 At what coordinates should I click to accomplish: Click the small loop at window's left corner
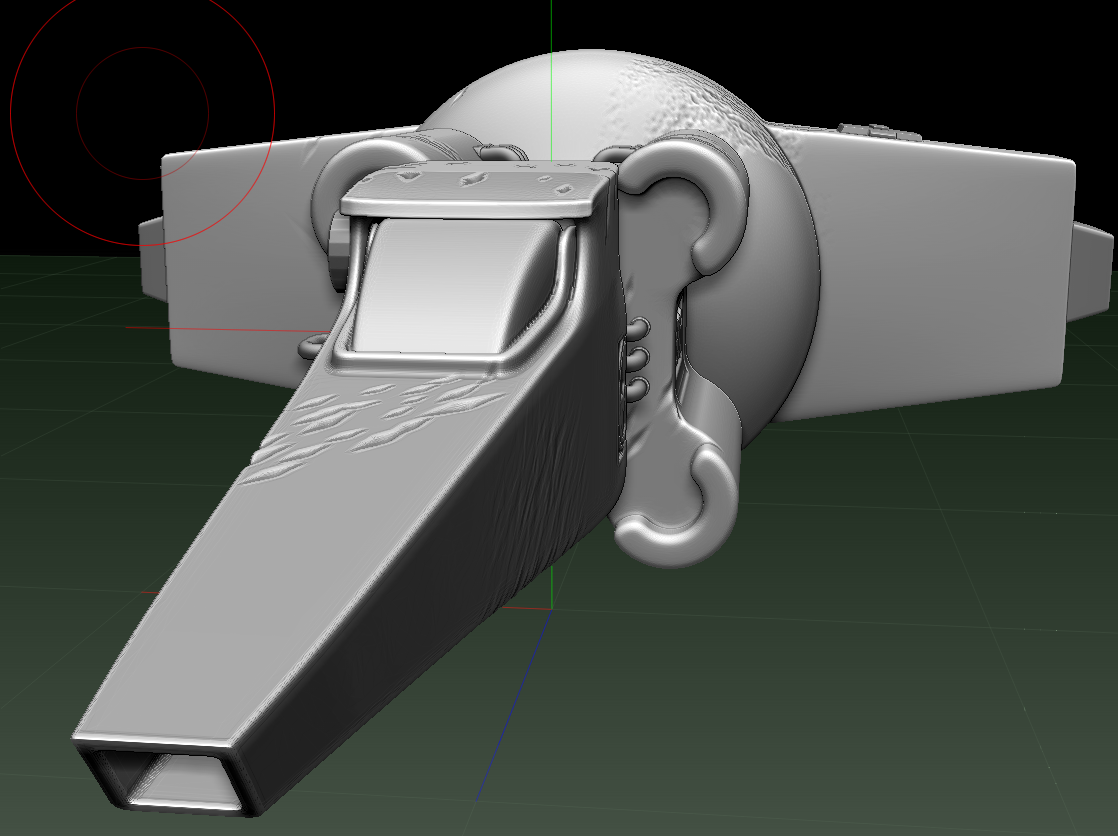click(312, 347)
